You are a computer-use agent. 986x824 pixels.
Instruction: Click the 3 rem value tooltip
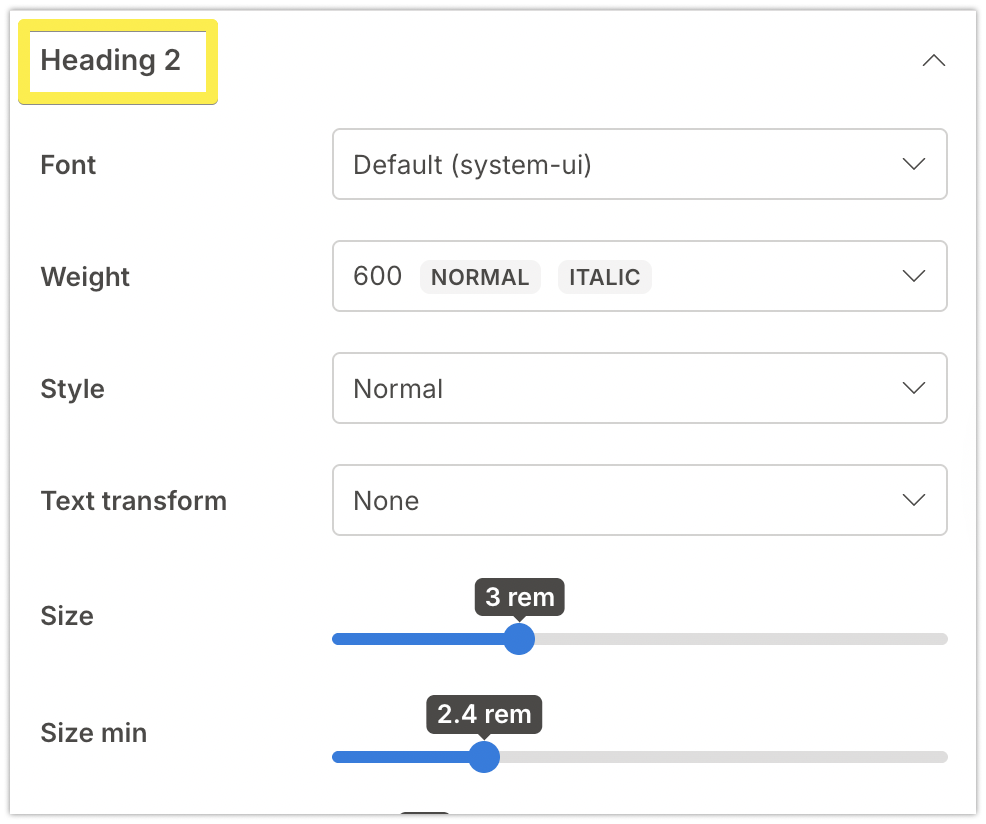tap(519, 598)
